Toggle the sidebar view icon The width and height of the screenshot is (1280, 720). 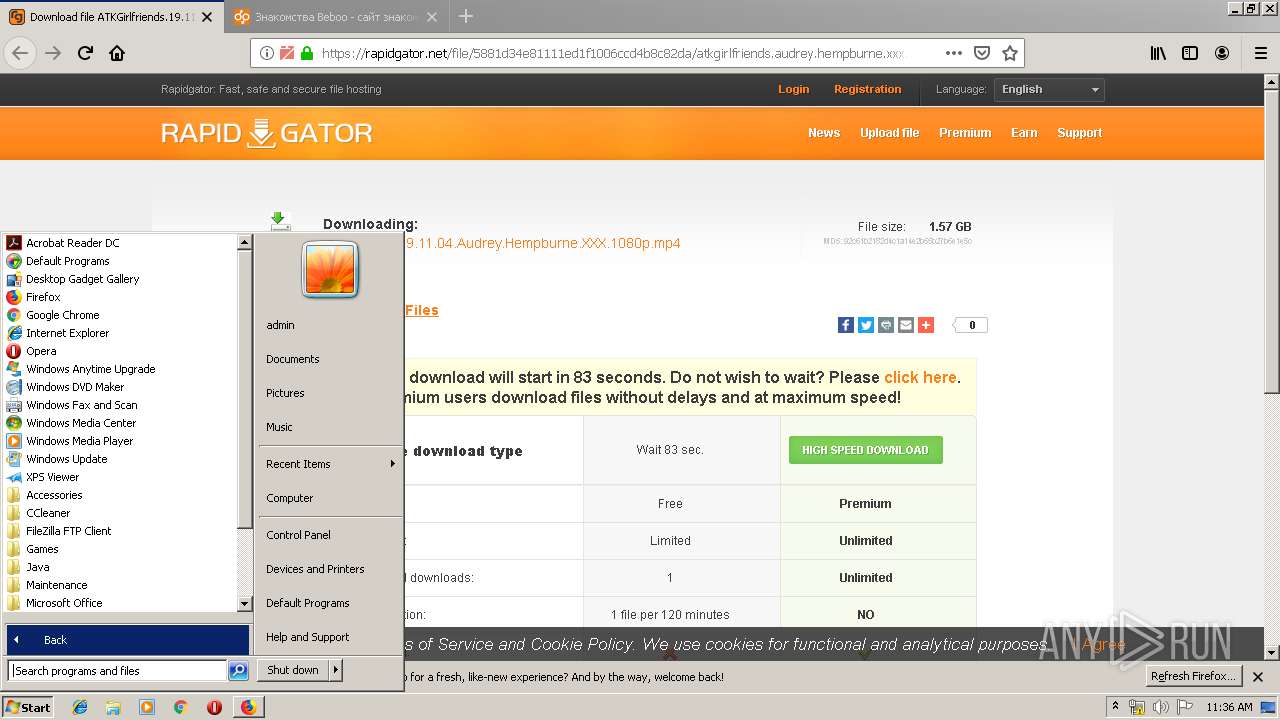coord(1190,53)
